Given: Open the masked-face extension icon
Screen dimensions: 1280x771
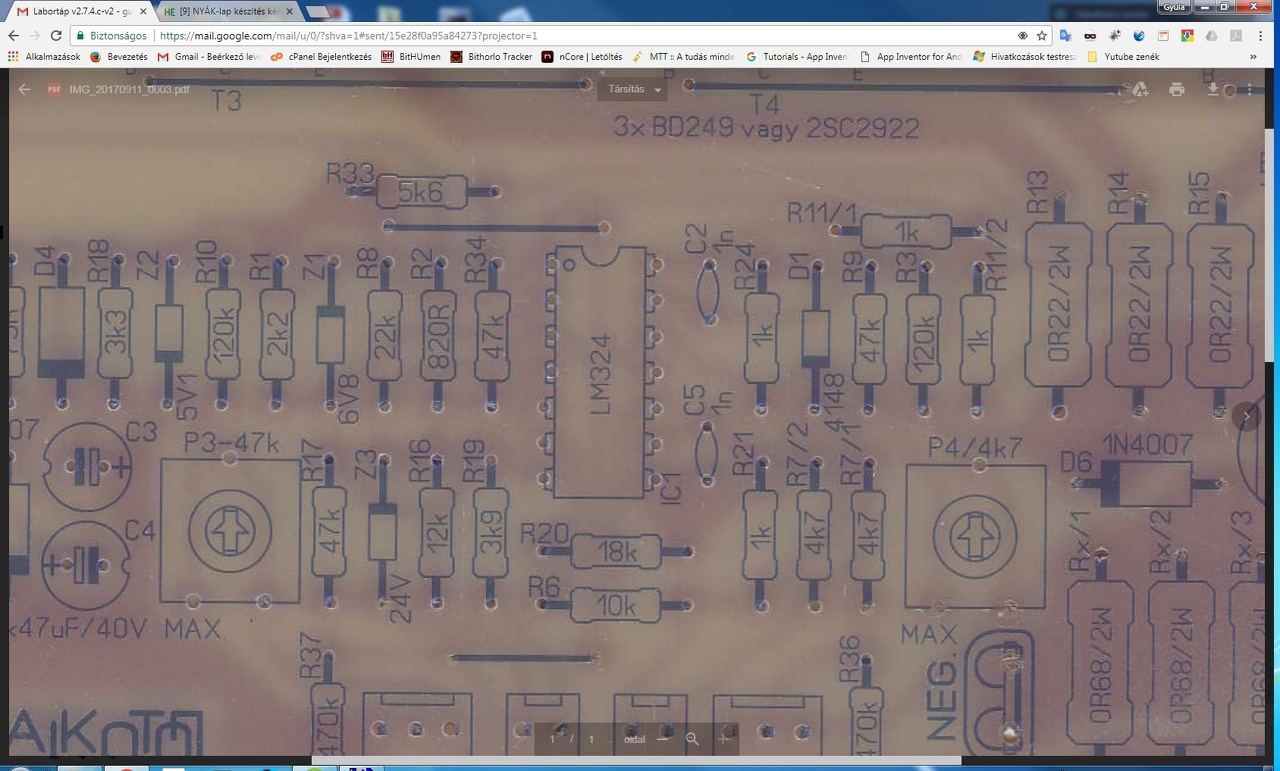Looking at the screenshot, I should (x=1090, y=35).
